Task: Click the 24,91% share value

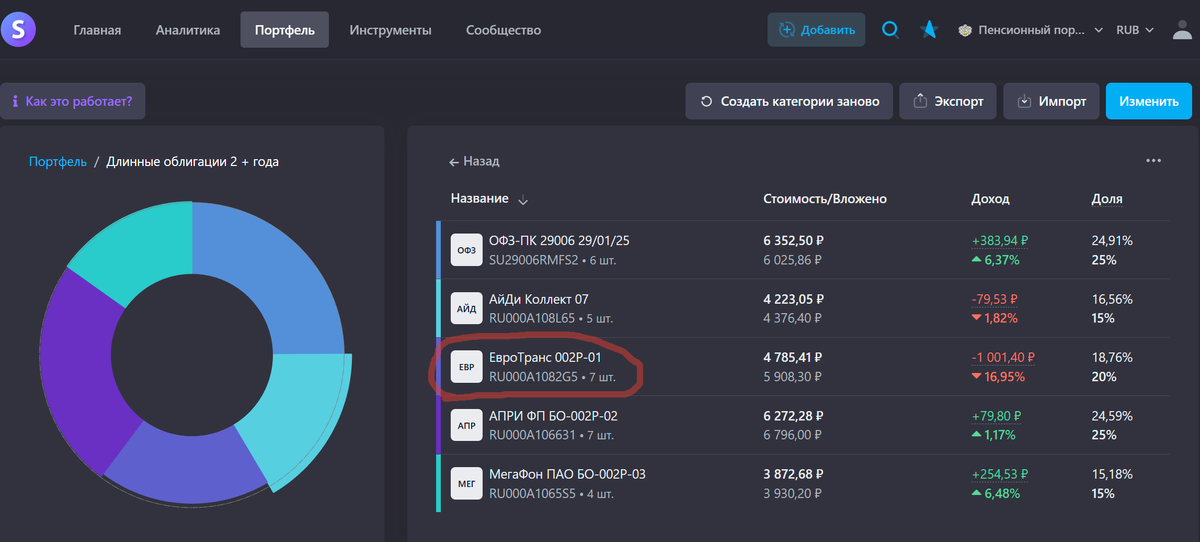Action: click(1111, 241)
